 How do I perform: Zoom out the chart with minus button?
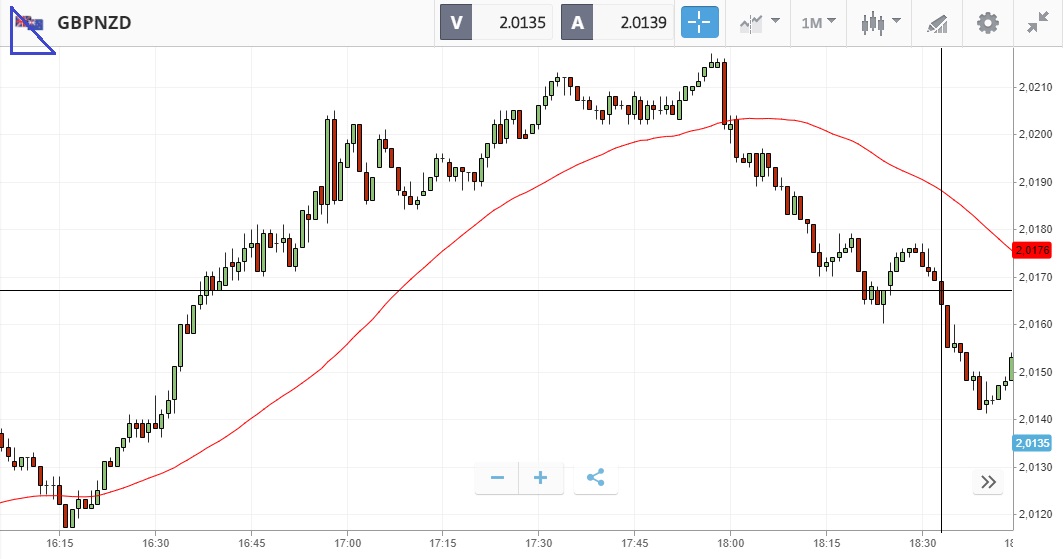pos(497,478)
